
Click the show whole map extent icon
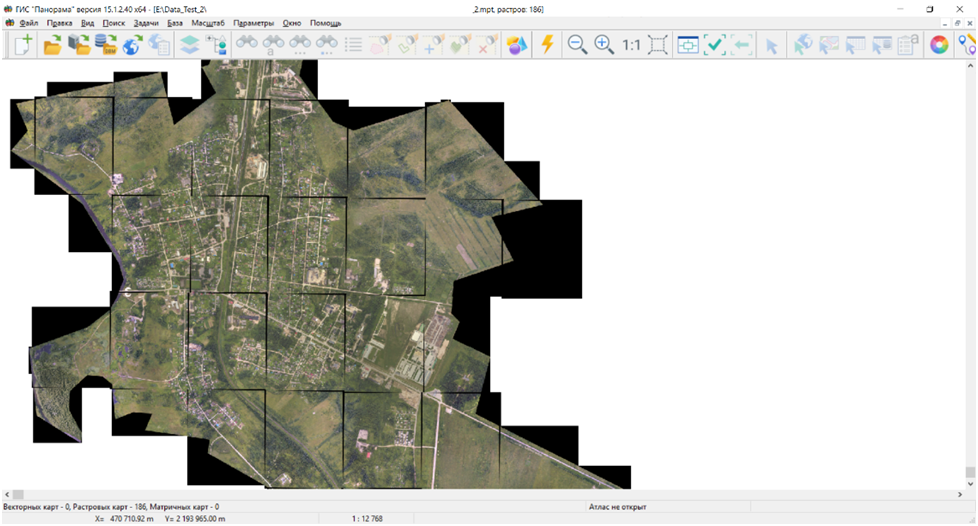[658, 45]
